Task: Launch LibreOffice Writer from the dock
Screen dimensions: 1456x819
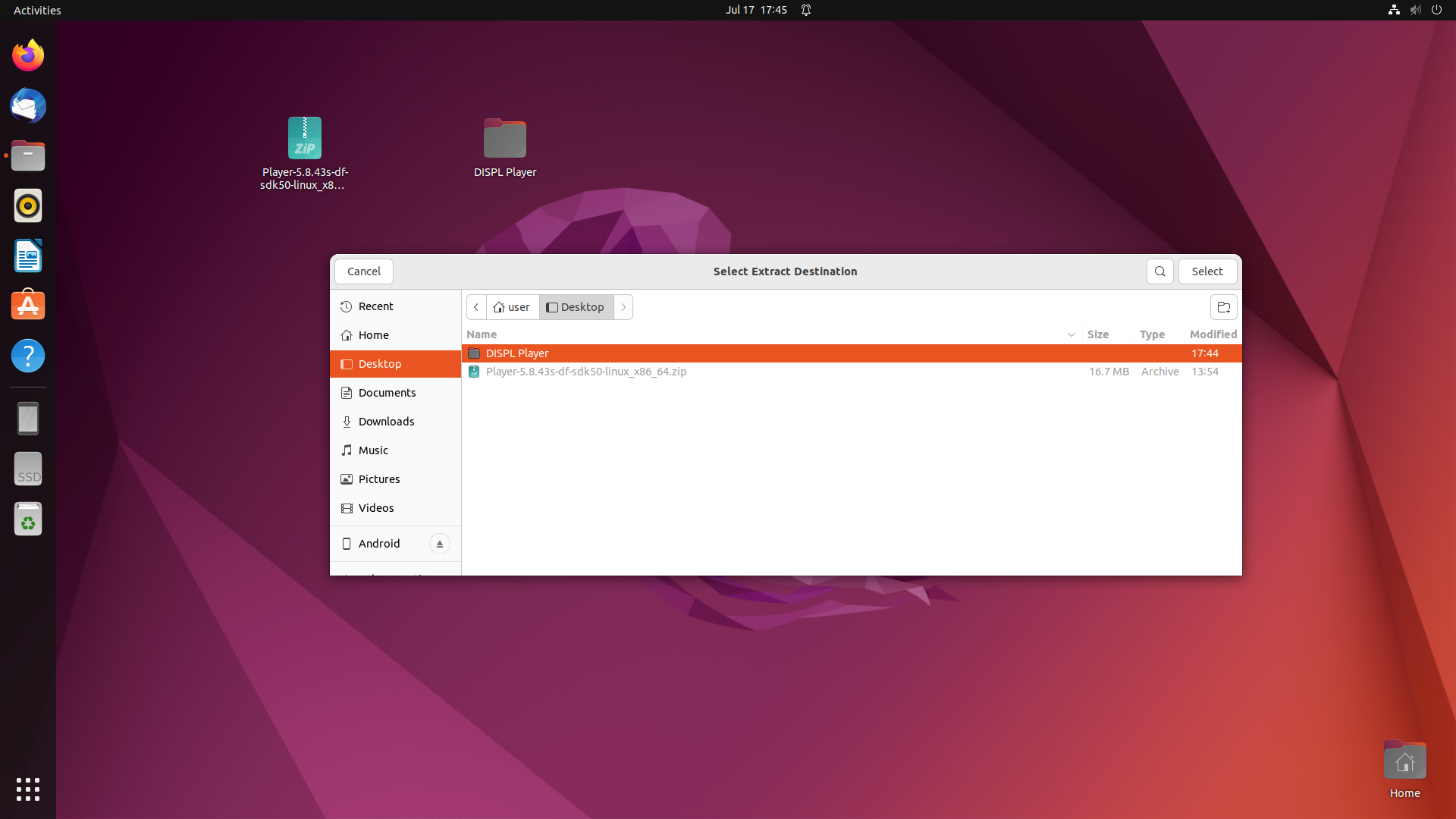Action: [x=28, y=256]
